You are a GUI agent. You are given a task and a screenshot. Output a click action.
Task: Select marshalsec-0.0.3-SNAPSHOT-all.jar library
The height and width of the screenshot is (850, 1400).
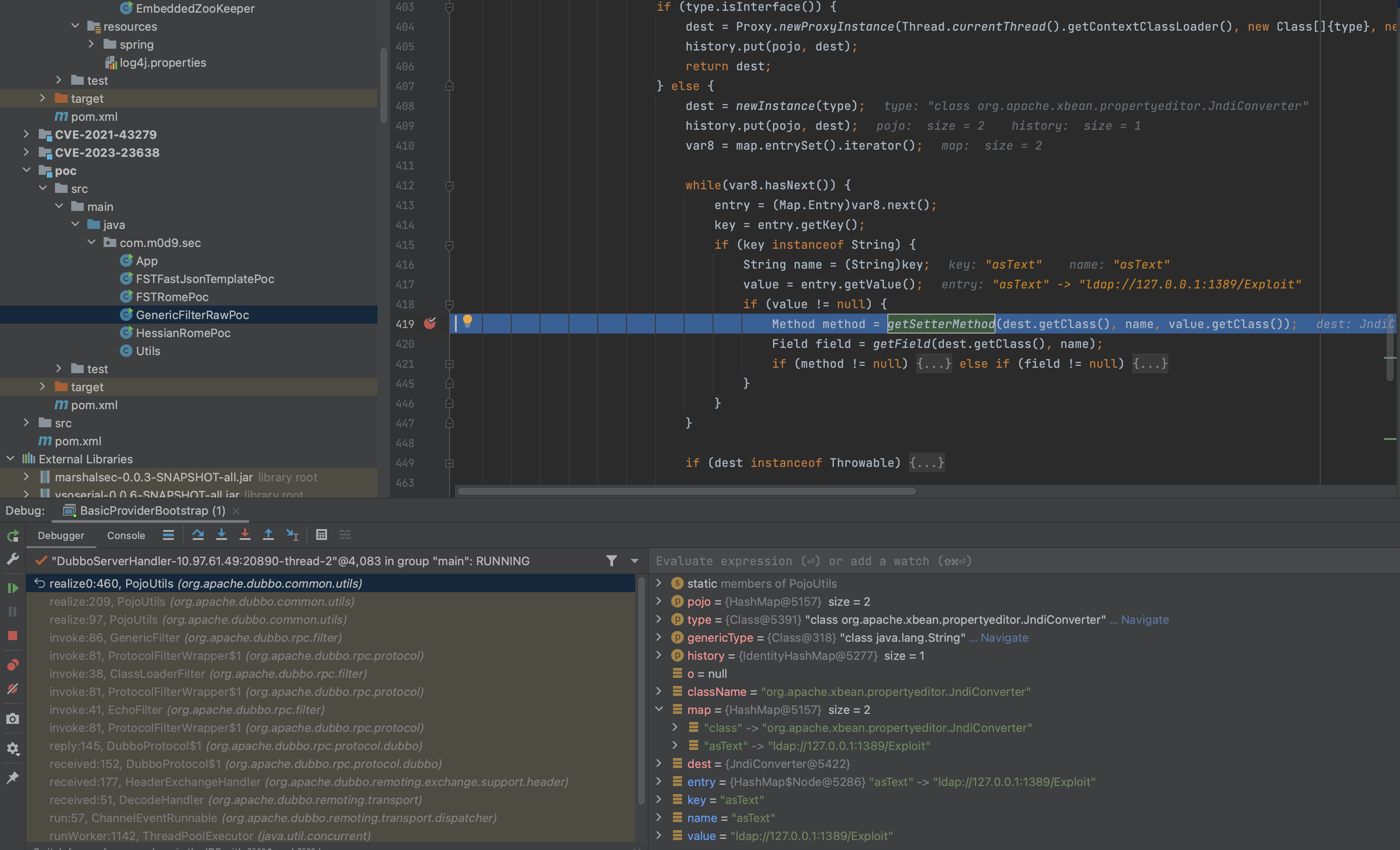coord(154,477)
